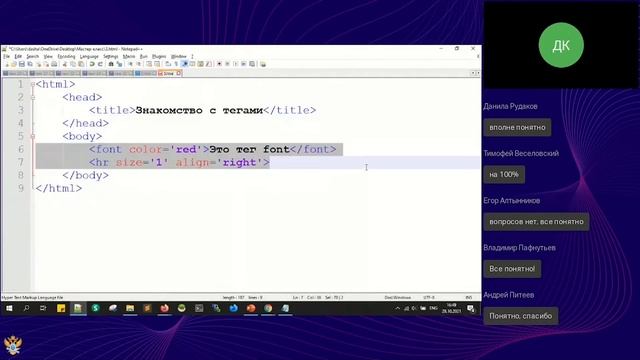640x360 pixels.
Task: Click the 'Все понятно!' chat message
Action: coord(512,269)
